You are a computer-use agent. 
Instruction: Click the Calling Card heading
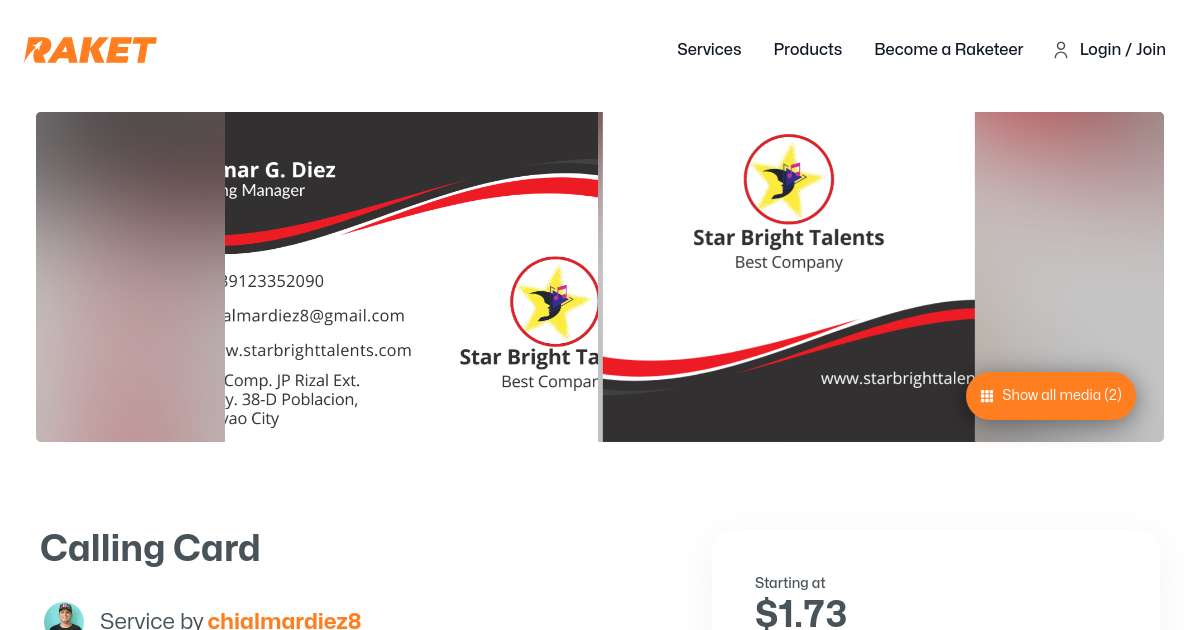point(150,548)
